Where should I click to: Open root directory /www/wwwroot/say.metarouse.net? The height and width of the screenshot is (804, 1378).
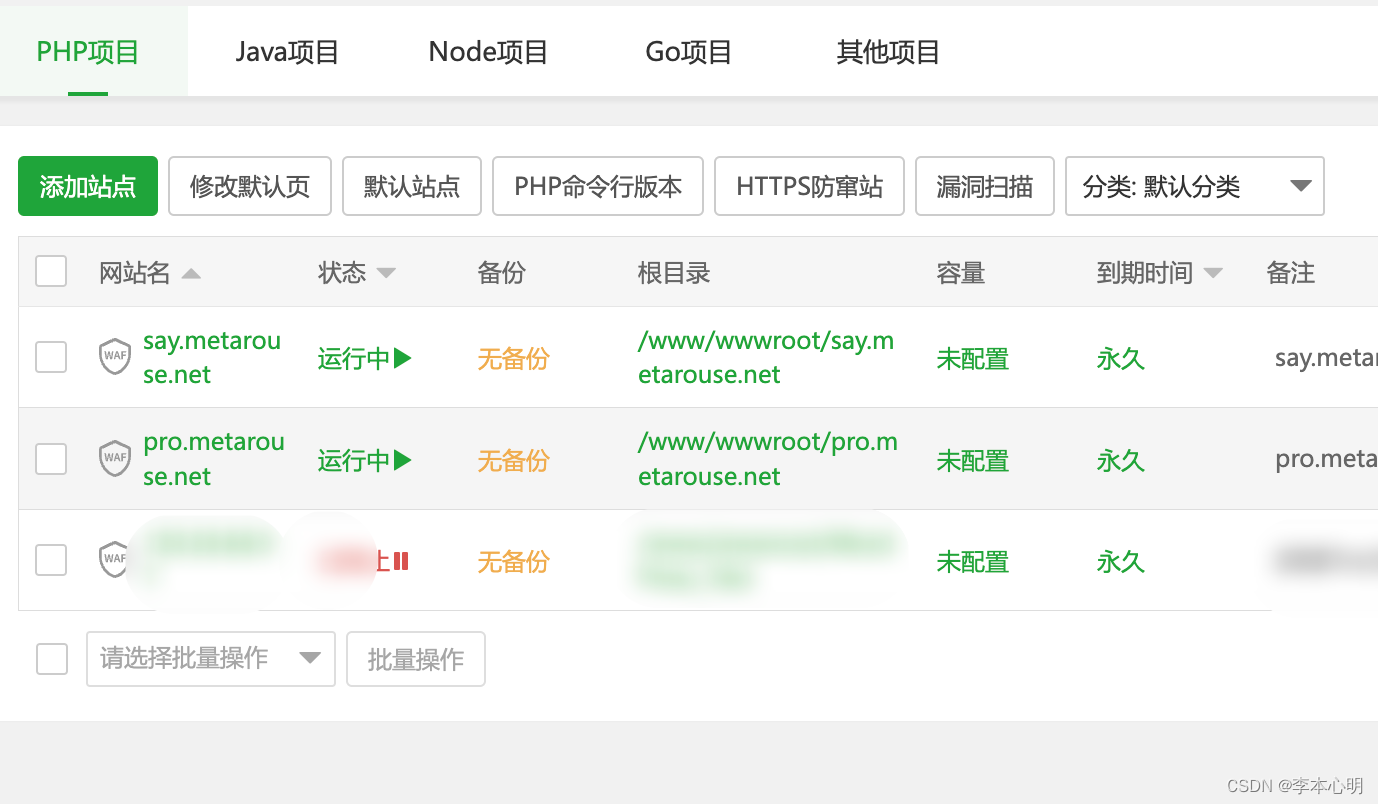[766, 357]
